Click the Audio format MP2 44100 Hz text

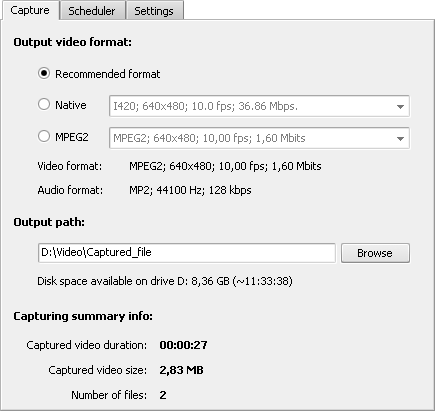pyautogui.click(x=190, y=190)
